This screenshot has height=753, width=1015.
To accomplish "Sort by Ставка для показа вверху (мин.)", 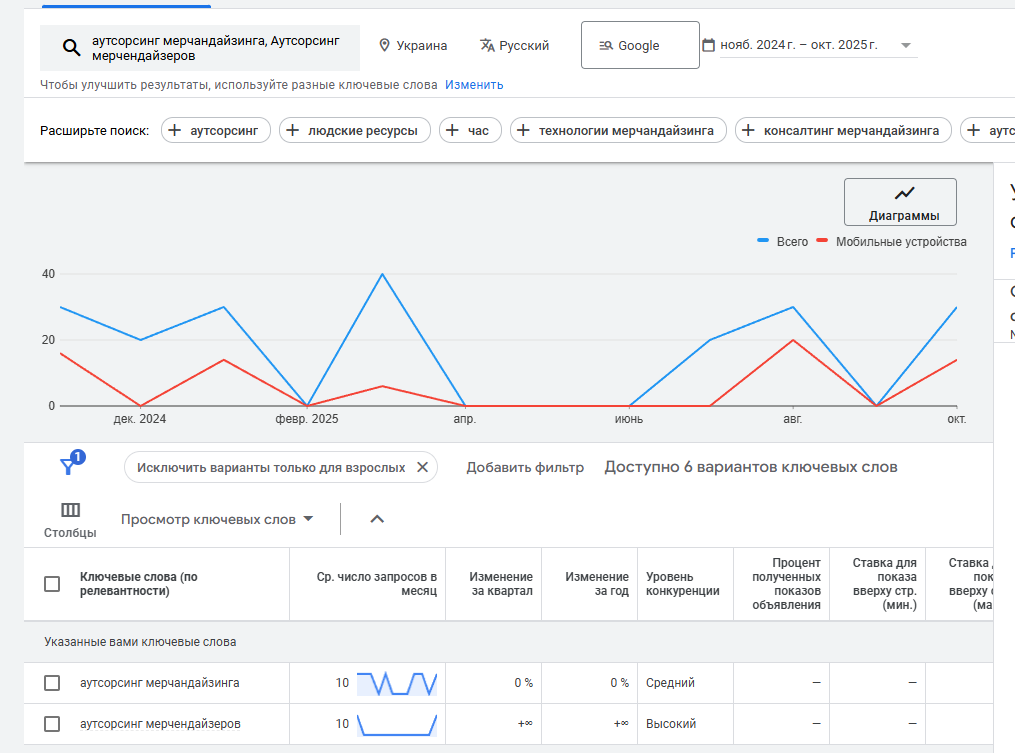I will 884,584.
